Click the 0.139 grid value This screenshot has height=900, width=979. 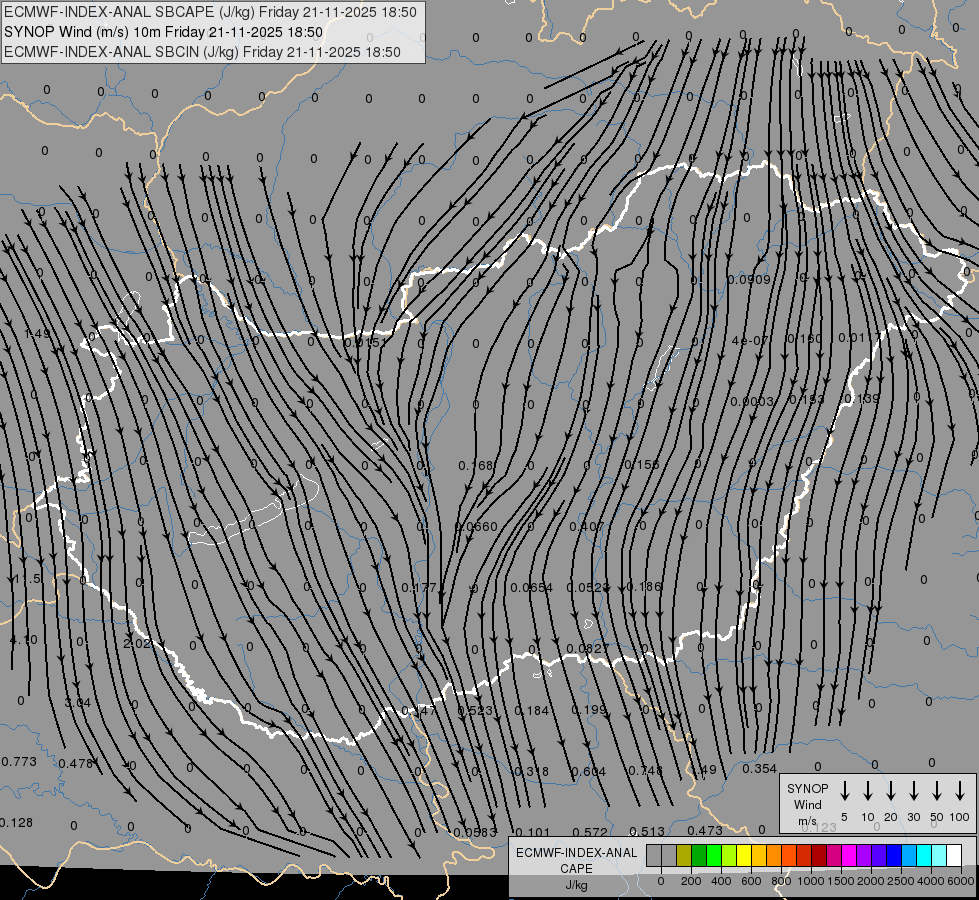(862, 398)
